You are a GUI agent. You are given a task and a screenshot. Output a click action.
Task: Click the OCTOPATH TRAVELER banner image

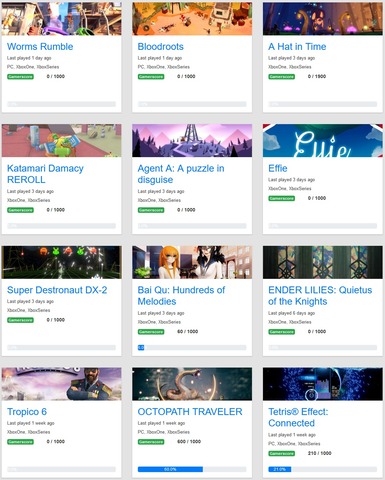(192, 384)
